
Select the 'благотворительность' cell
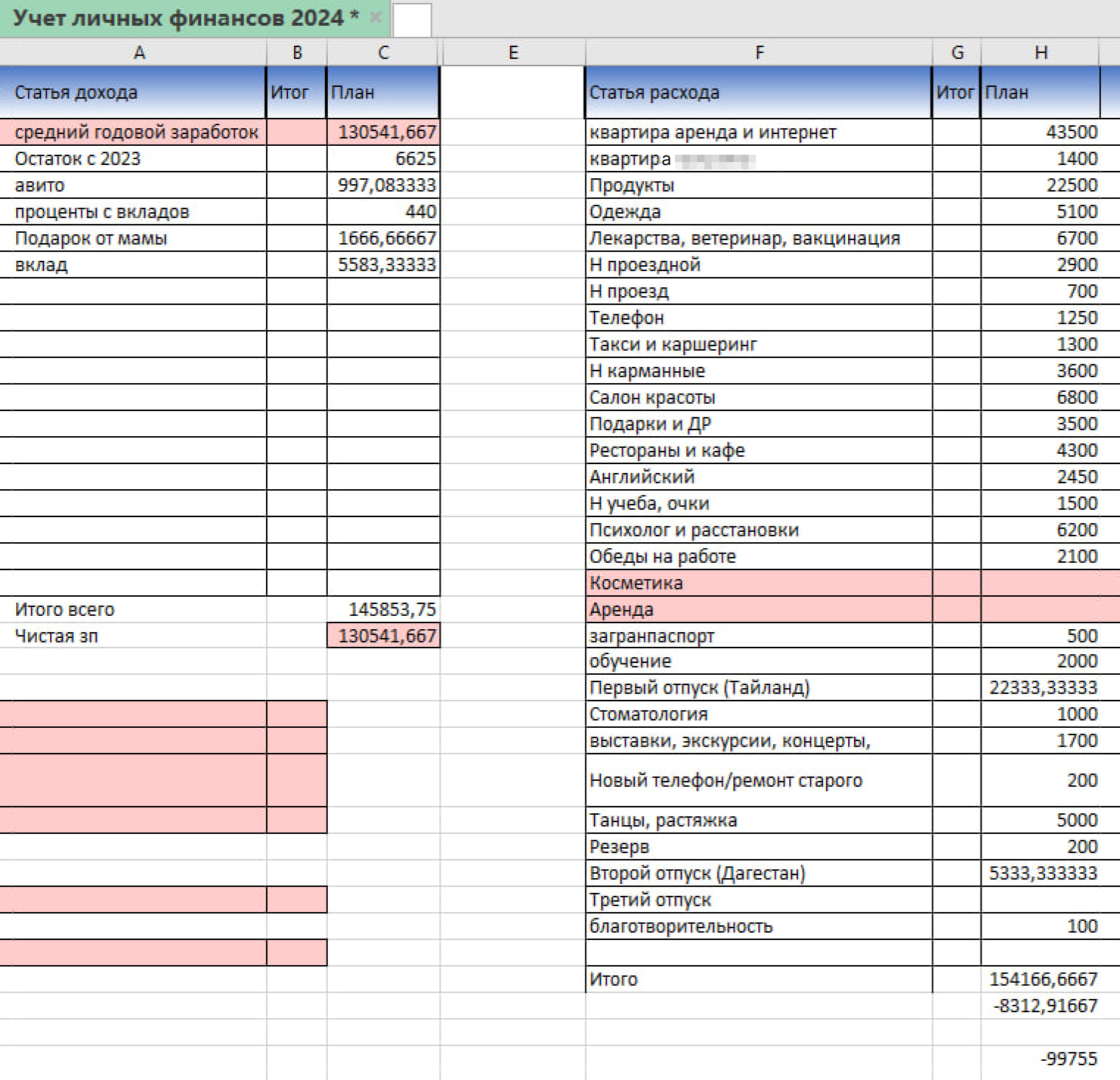(759, 926)
